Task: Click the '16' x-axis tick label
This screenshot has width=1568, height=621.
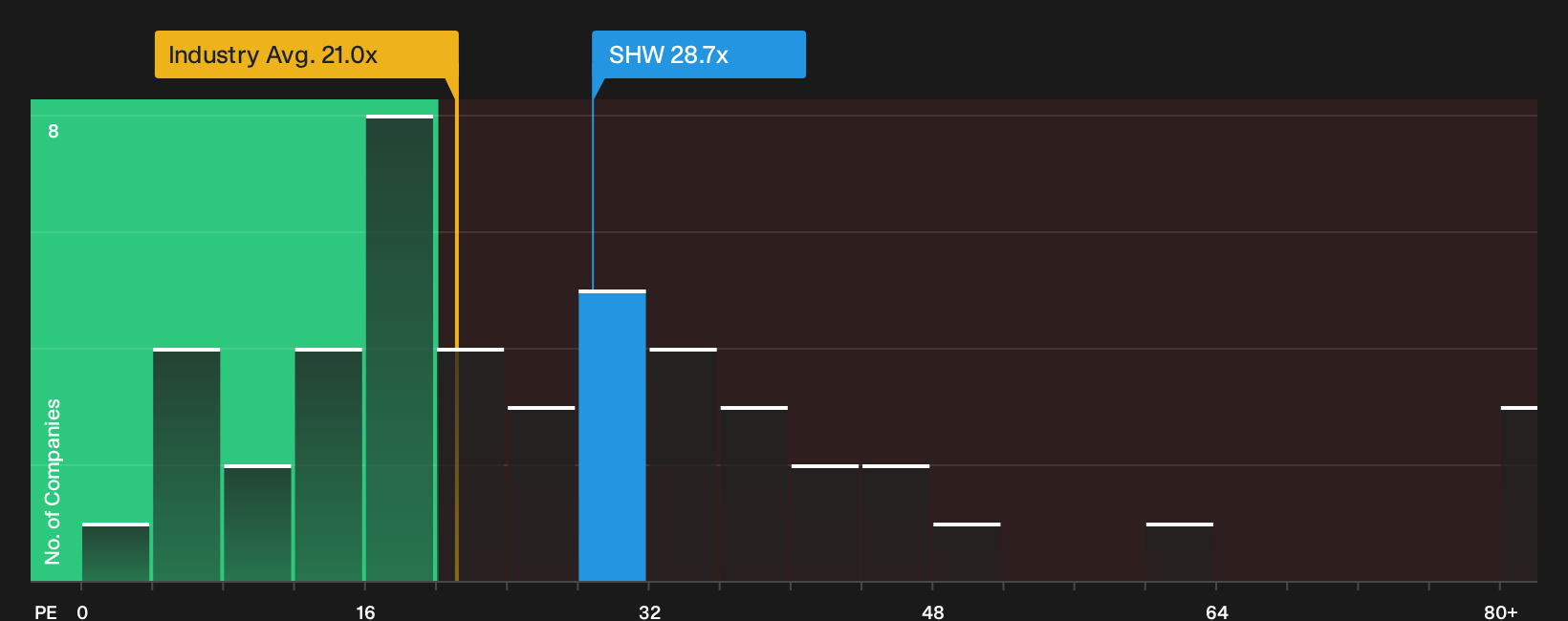Action: click(x=365, y=611)
